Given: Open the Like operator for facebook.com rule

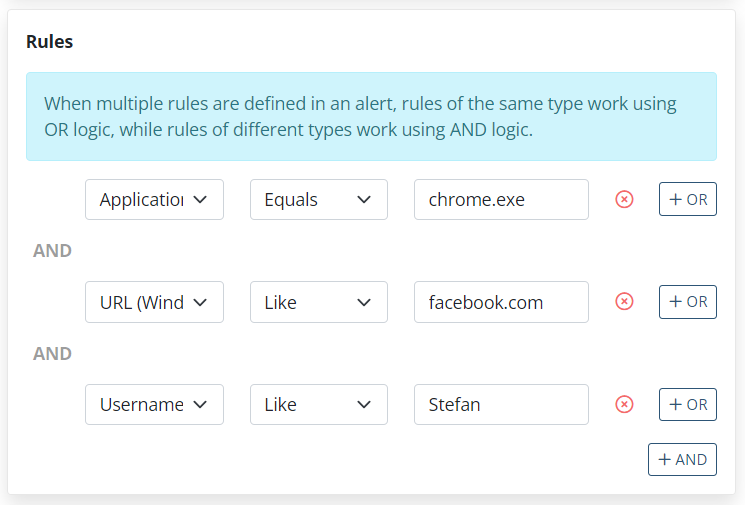Looking at the screenshot, I should (318, 302).
